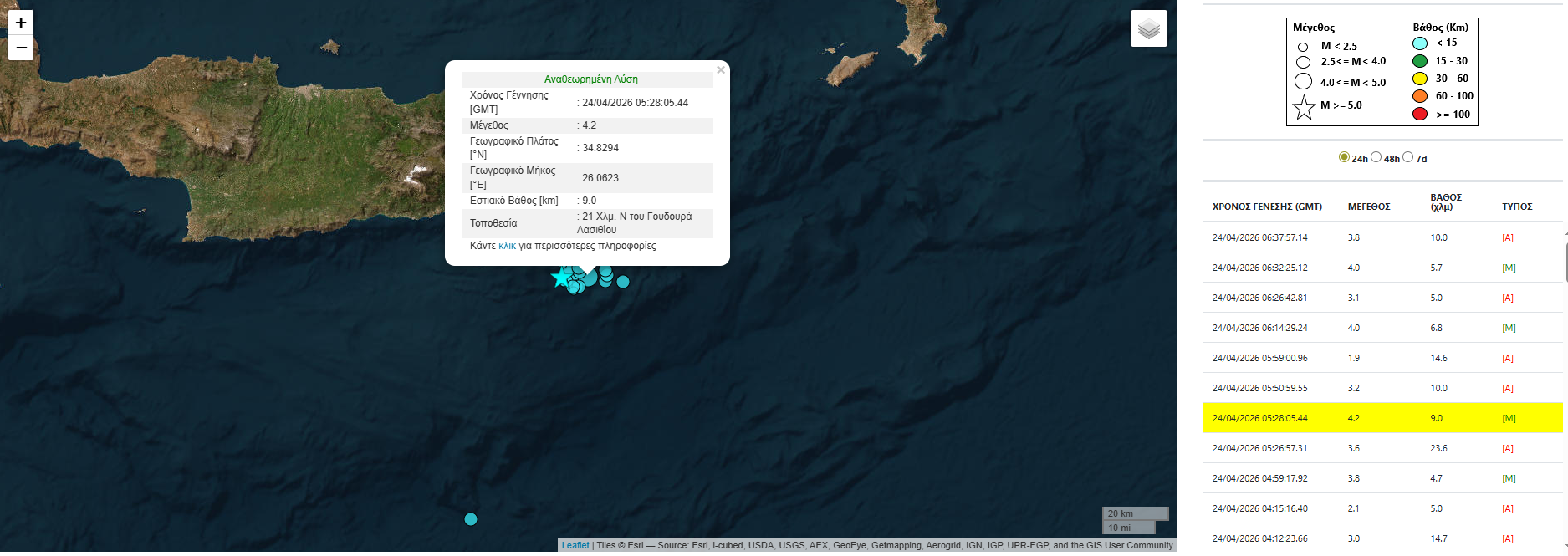Close the earthquake details popup
The width and height of the screenshot is (1568, 556).
point(720,70)
